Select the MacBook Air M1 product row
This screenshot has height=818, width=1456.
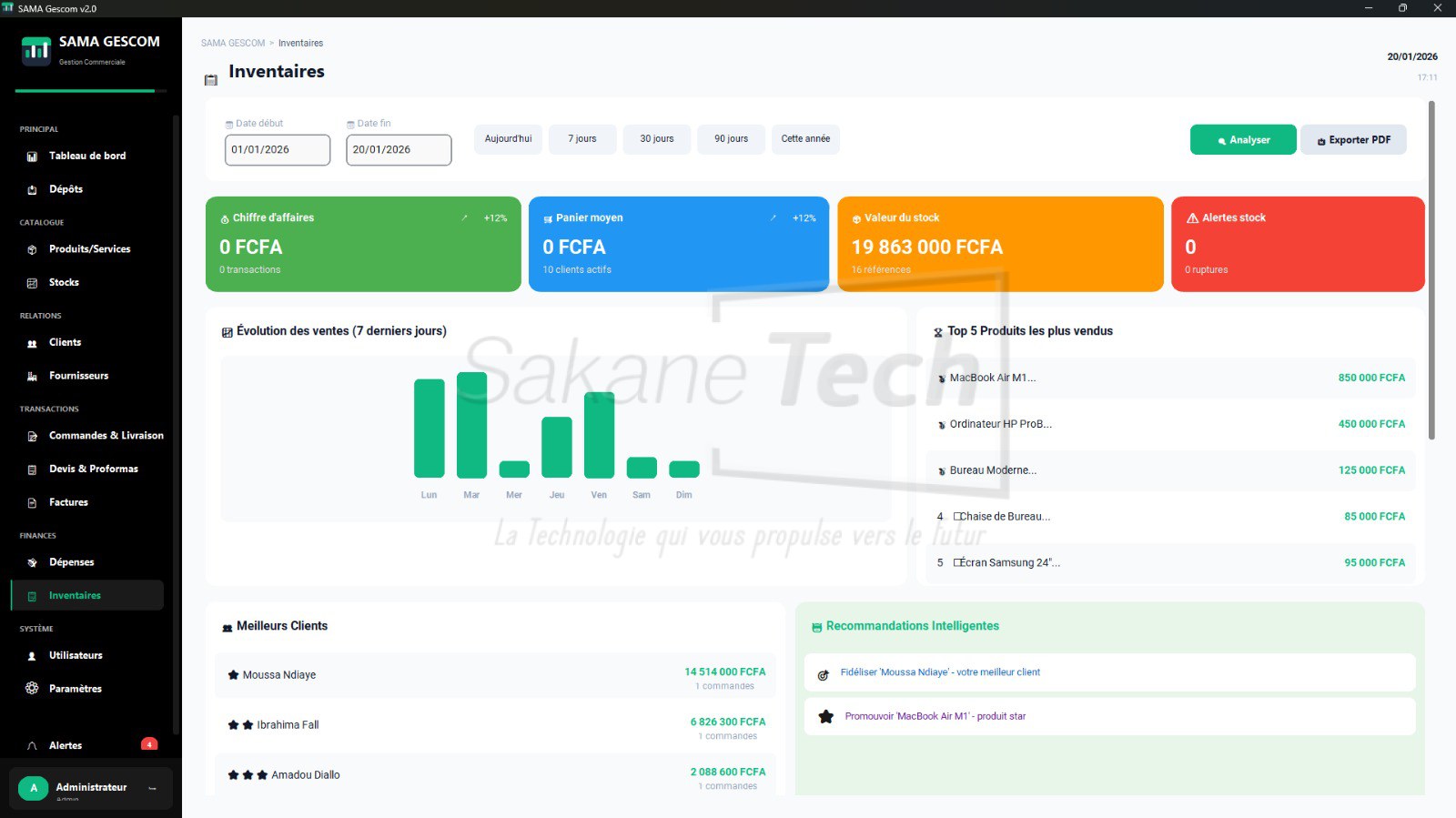[x=1170, y=378]
